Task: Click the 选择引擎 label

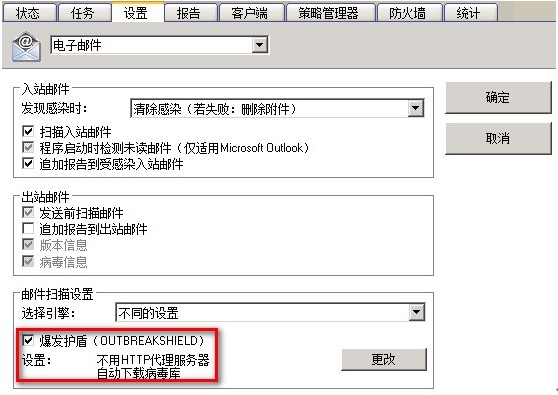Action: tap(48, 313)
